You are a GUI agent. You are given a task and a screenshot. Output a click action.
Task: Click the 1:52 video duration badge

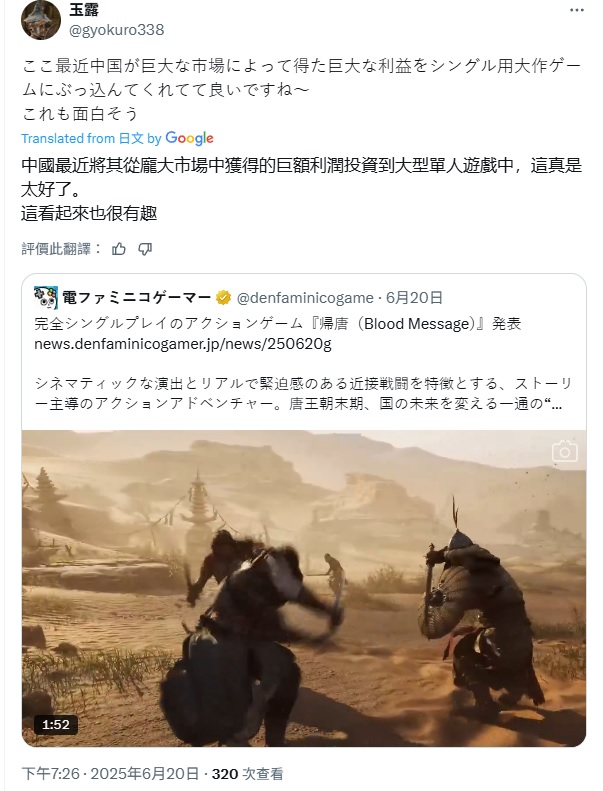[x=56, y=725]
